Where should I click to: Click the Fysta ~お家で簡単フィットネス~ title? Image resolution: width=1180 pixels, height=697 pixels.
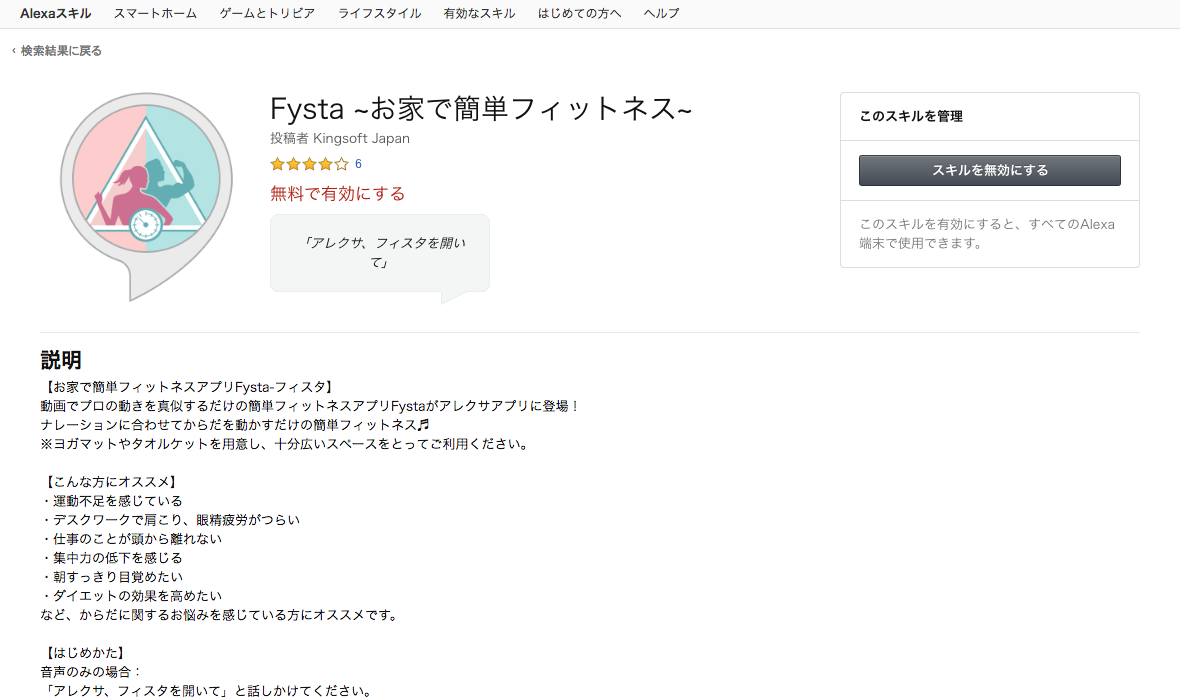pos(480,109)
